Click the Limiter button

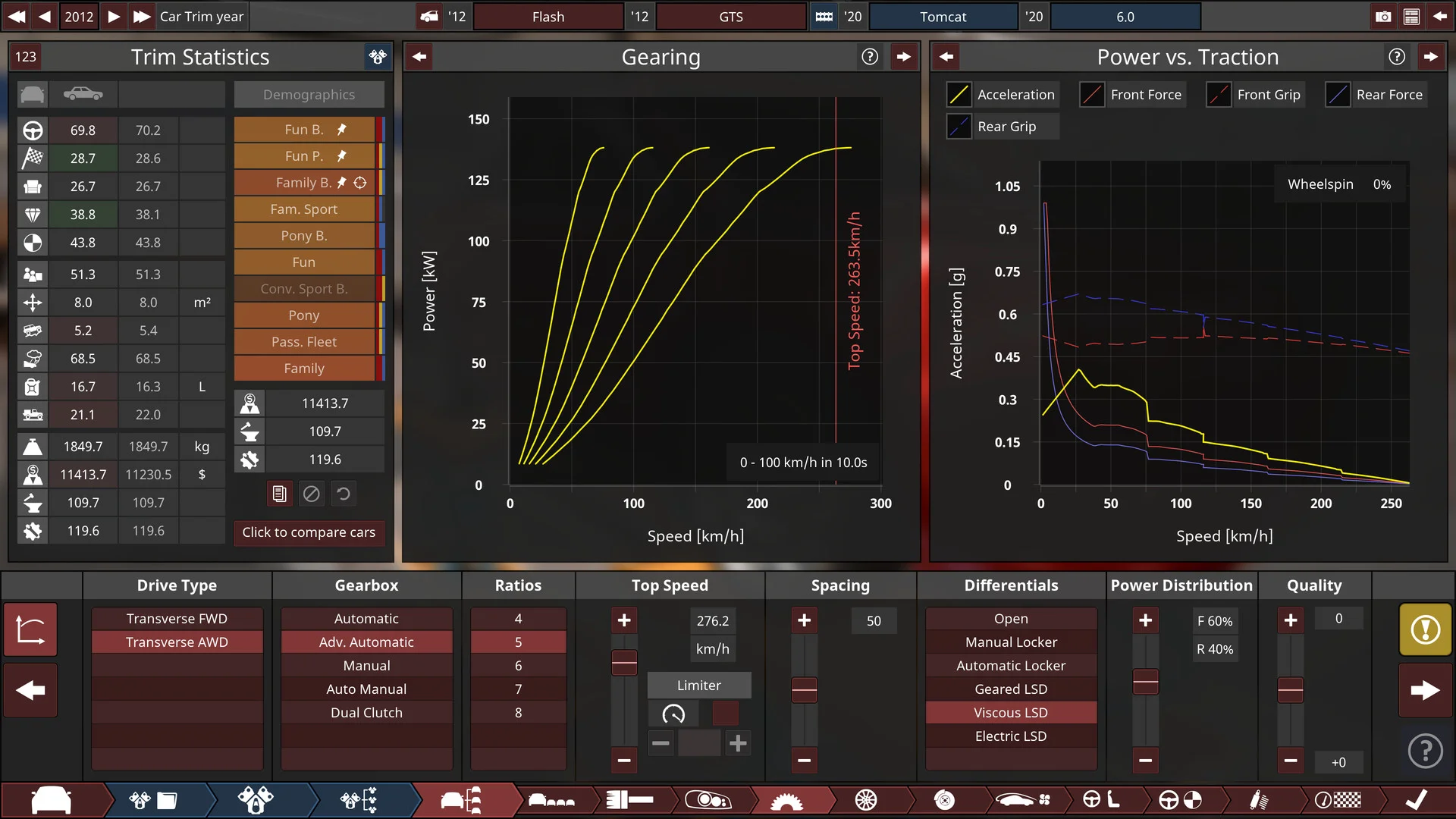click(x=698, y=686)
